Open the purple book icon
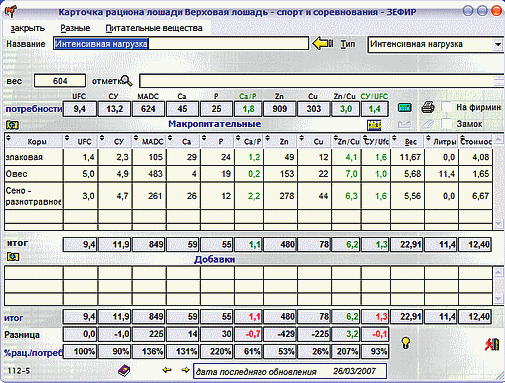This screenshot has height=383, width=505. pyautogui.click(x=124, y=370)
